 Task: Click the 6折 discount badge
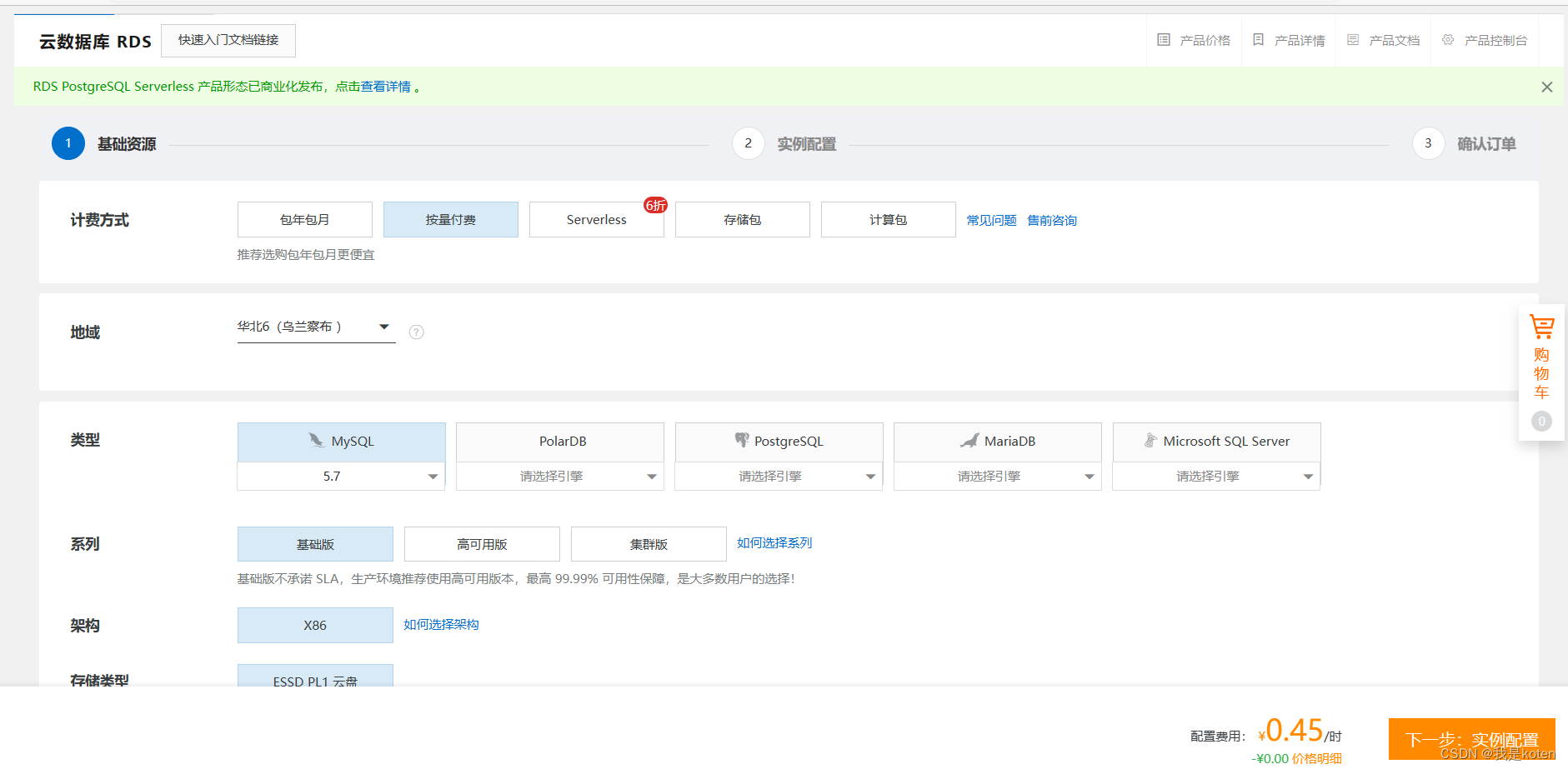pos(655,205)
